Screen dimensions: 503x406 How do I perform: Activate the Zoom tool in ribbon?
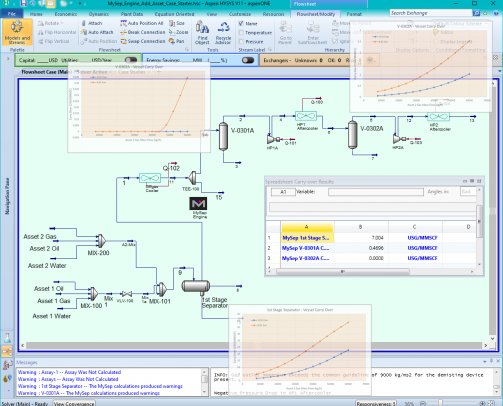(179, 32)
